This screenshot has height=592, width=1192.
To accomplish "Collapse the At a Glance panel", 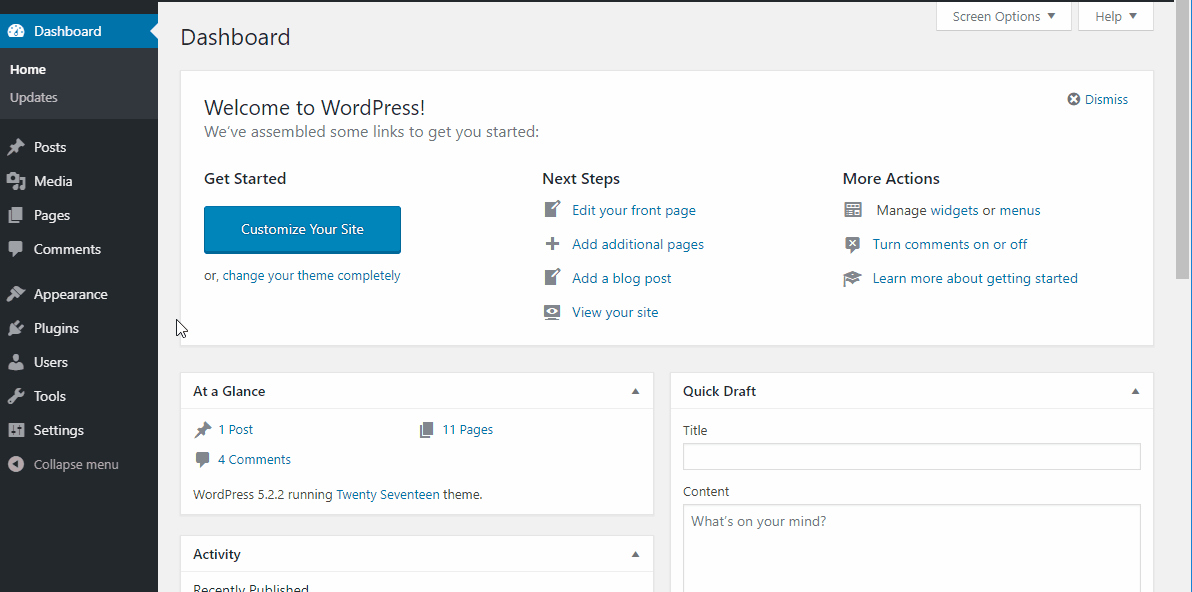I will coord(636,391).
